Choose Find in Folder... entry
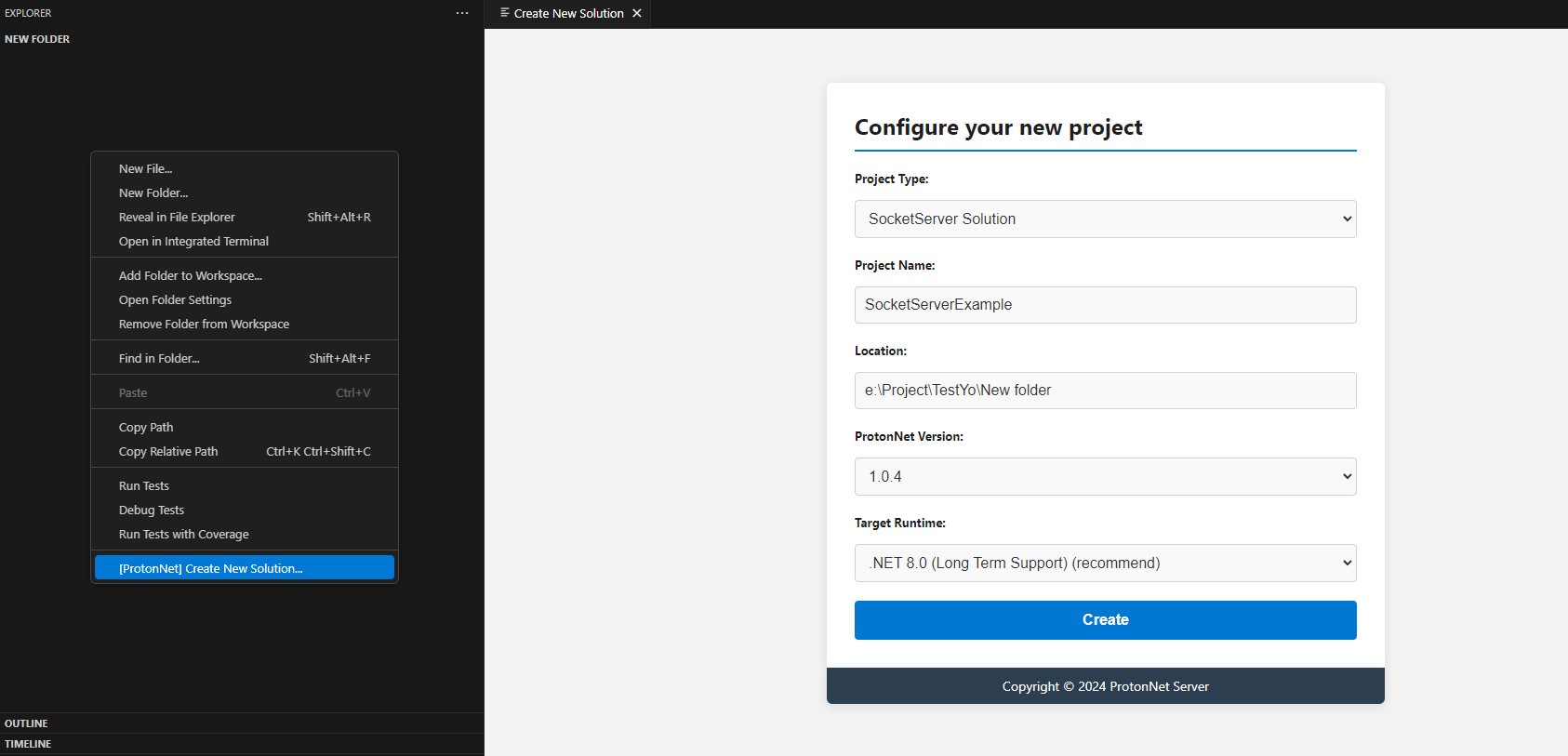Image resolution: width=1568 pixels, height=756 pixels. coord(245,358)
